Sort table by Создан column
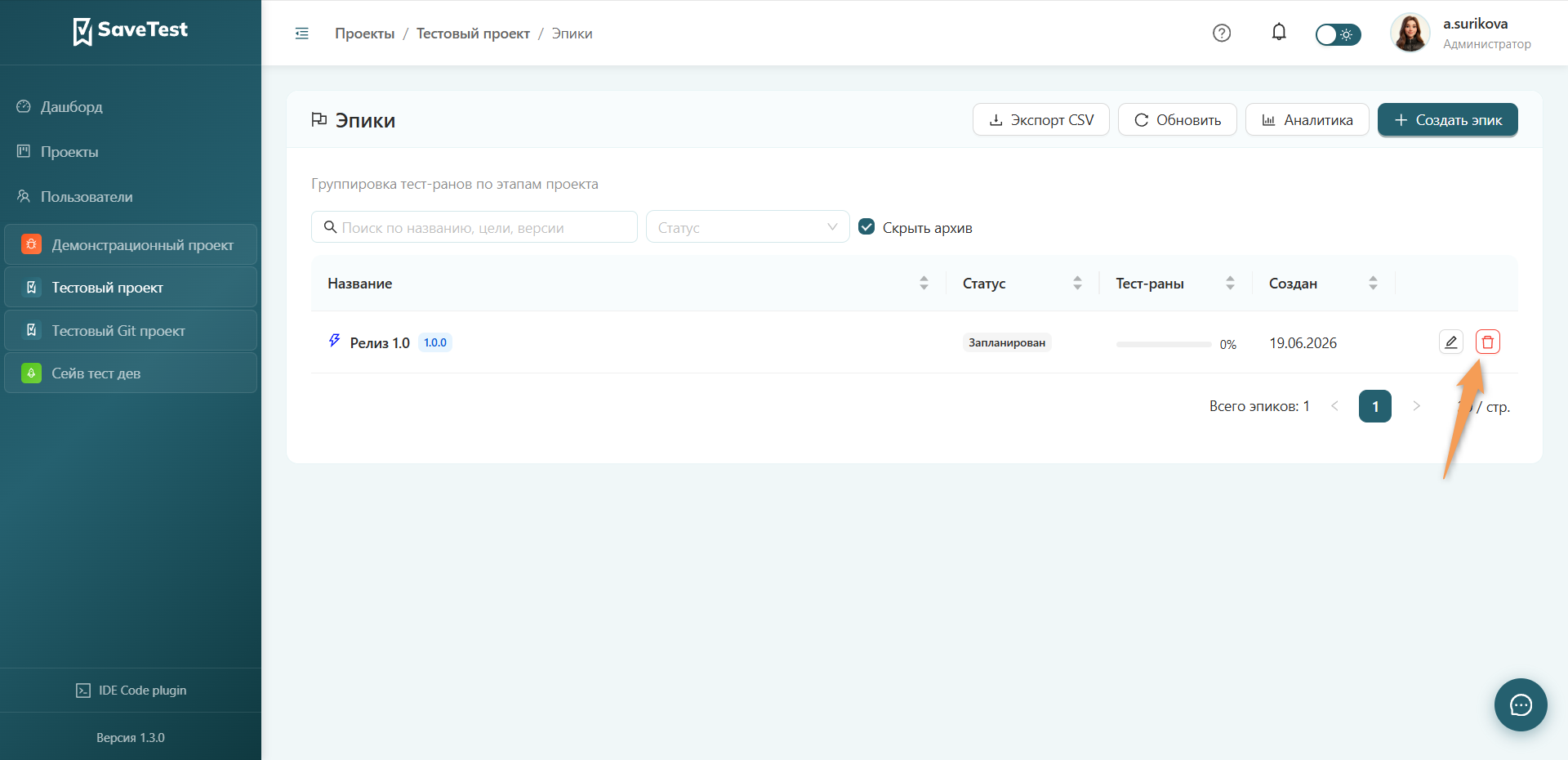The image size is (1568, 760). 1373,283
